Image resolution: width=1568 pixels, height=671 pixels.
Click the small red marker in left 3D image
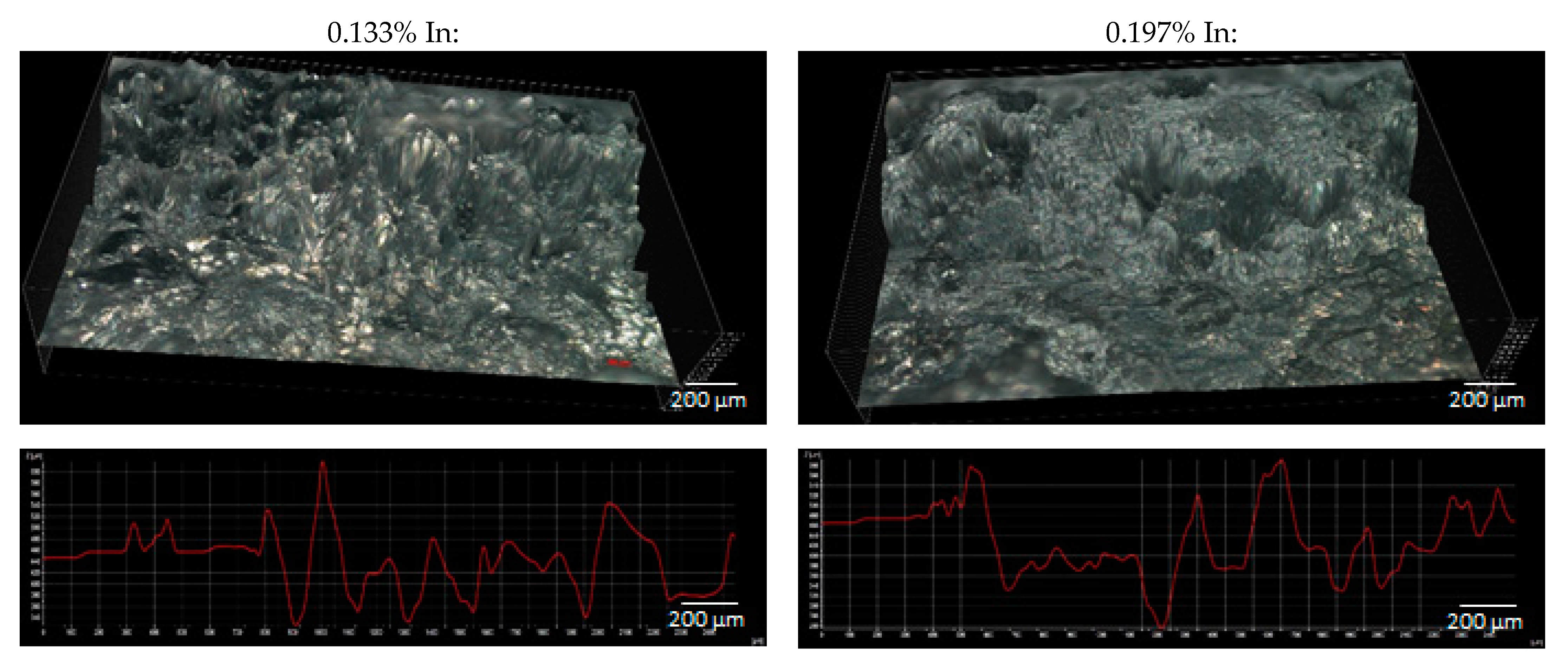click(x=618, y=363)
